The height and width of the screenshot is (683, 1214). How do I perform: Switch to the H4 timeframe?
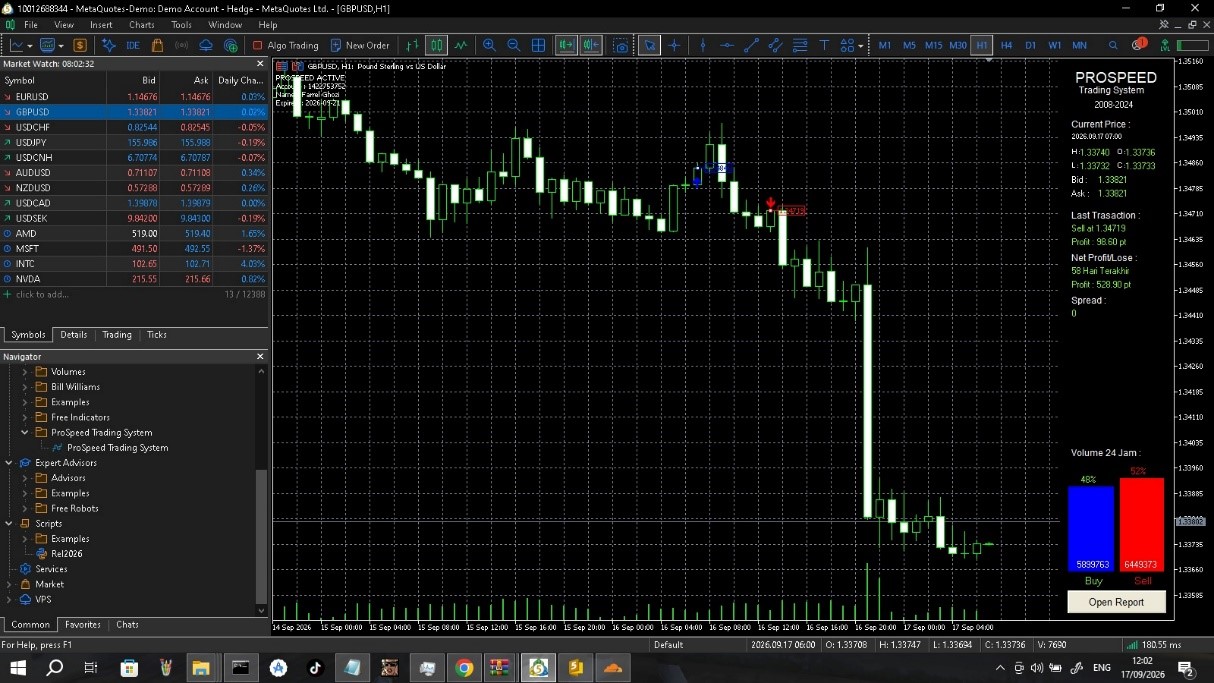click(1006, 45)
